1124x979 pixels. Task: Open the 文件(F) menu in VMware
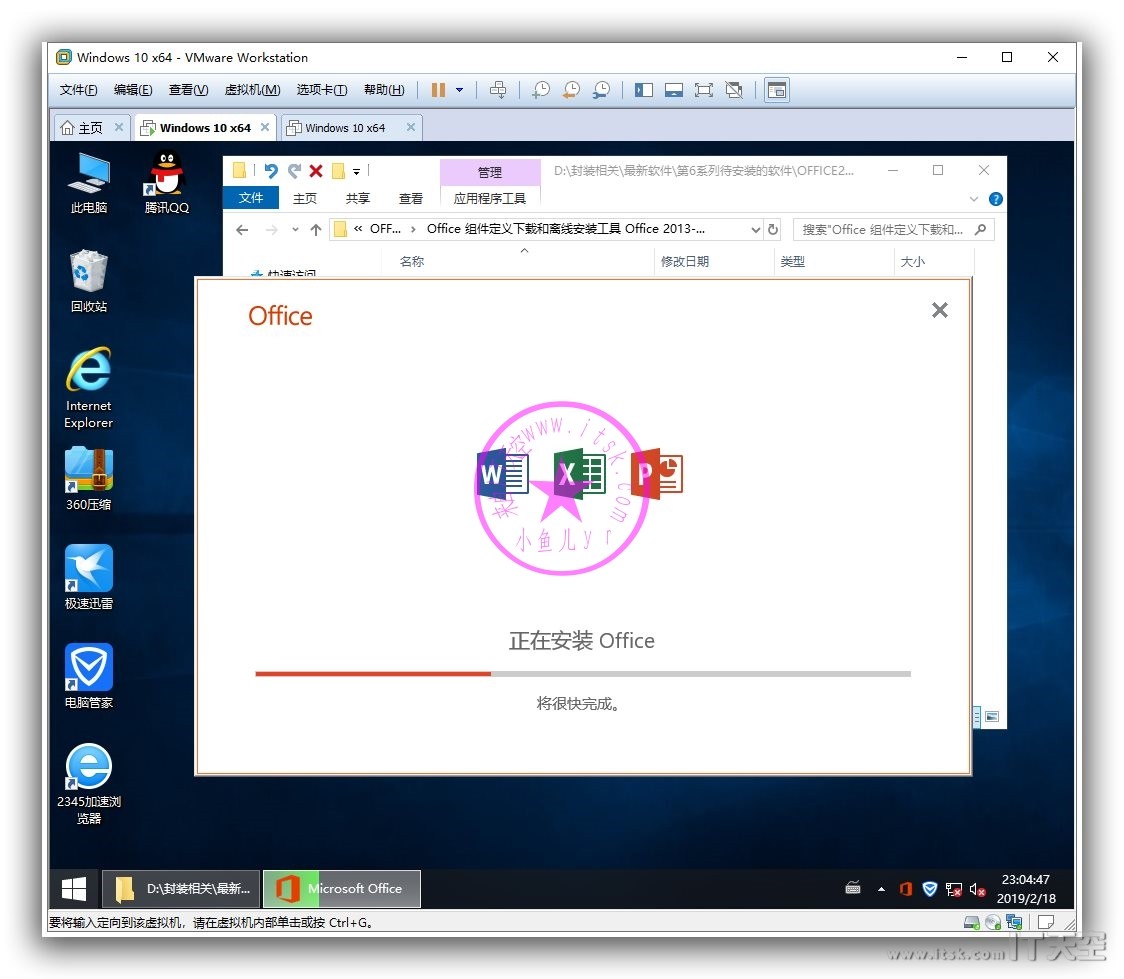[x=78, y=90]
